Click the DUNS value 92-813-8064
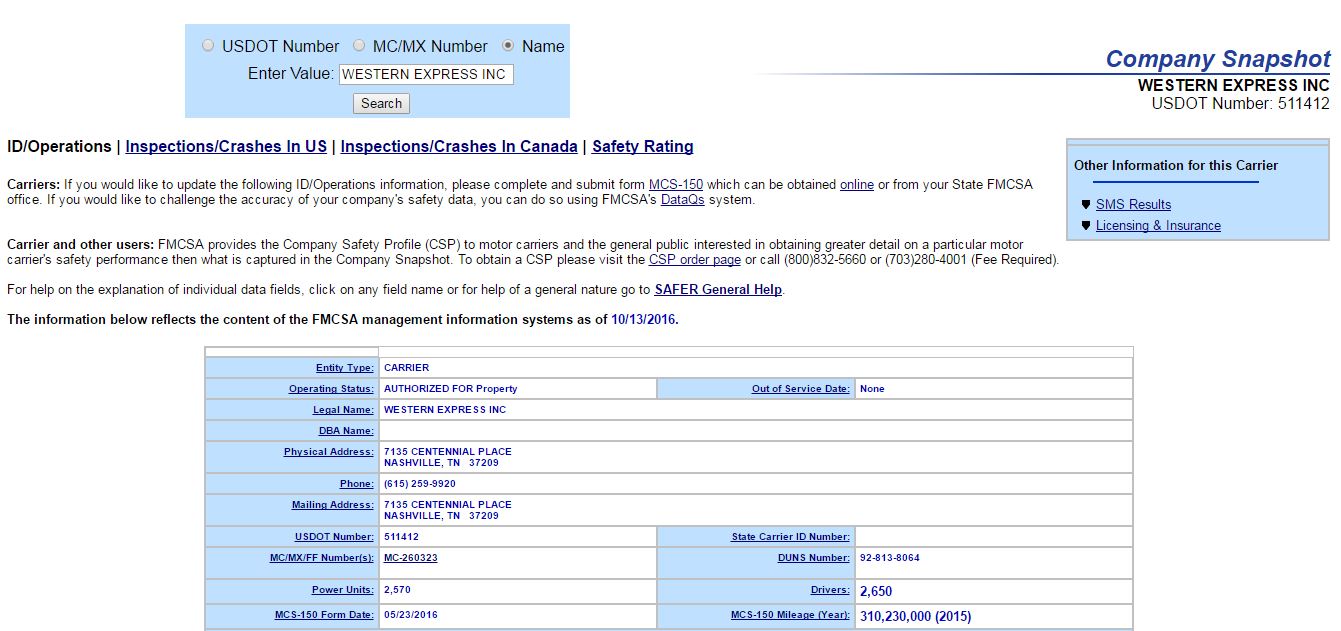 pyautogui.click(x=890, y=558)
